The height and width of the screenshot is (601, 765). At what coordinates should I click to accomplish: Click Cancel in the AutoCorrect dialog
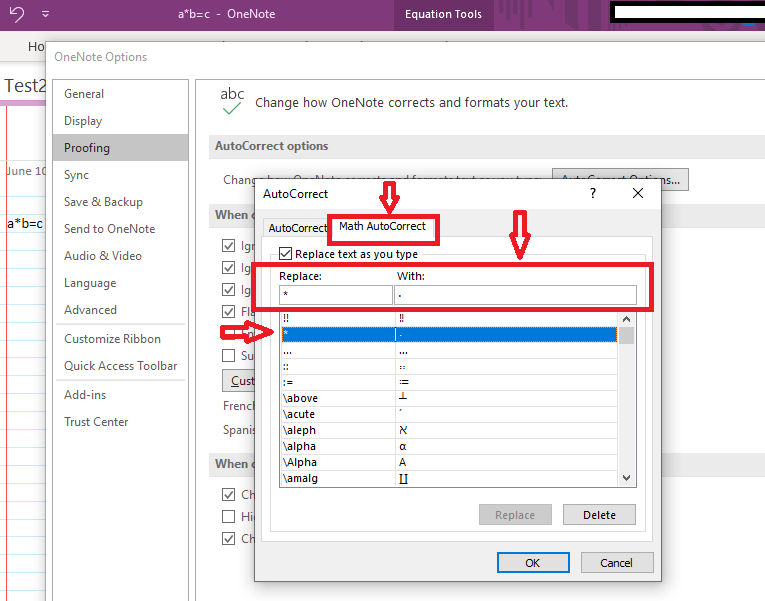tap(617, 562)
